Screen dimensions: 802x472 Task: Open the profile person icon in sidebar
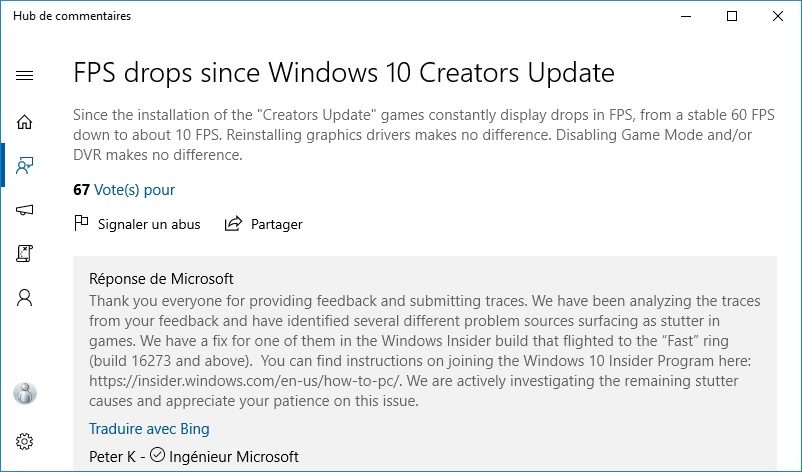25,298
